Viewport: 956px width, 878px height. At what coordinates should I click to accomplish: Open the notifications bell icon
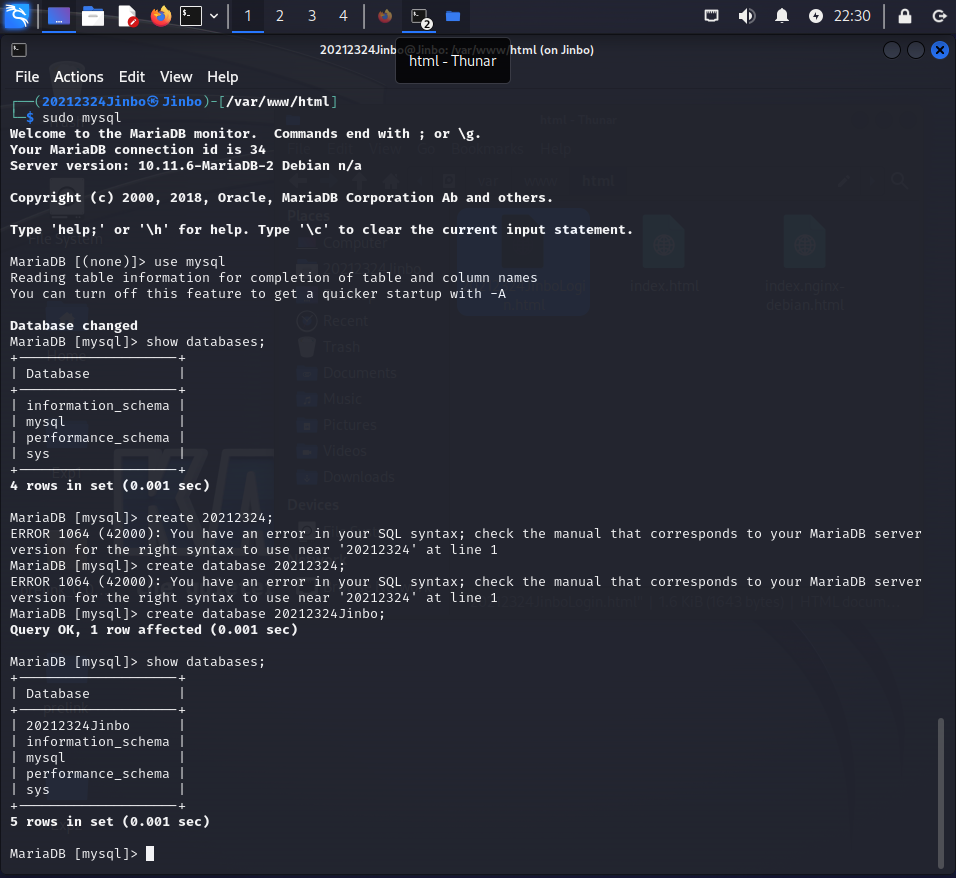[782, 16]
